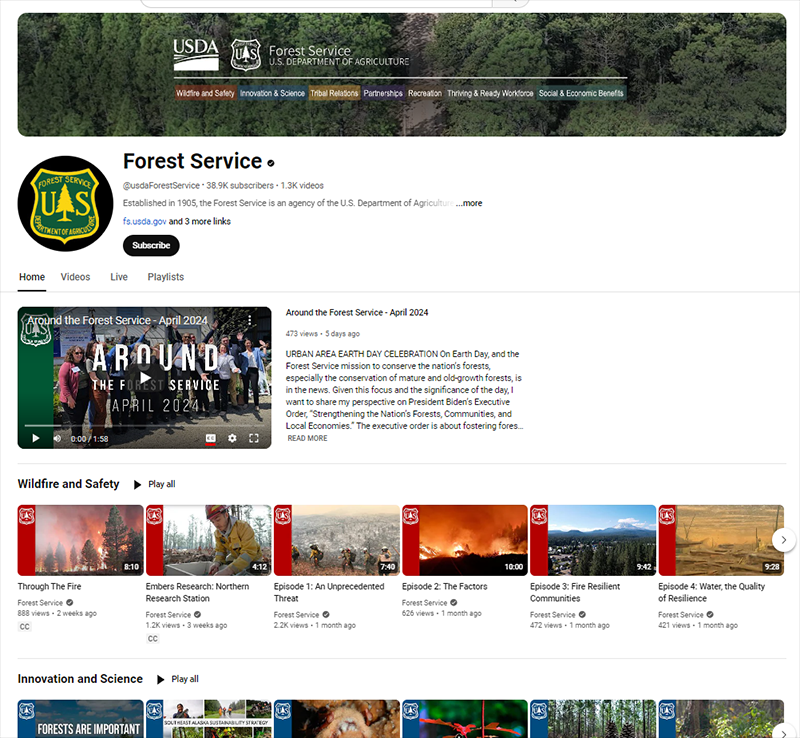This screenshot has height=738, width=800.
Task: Click the Play all icon for Wildfire and Safety
Action: (138, 484)
